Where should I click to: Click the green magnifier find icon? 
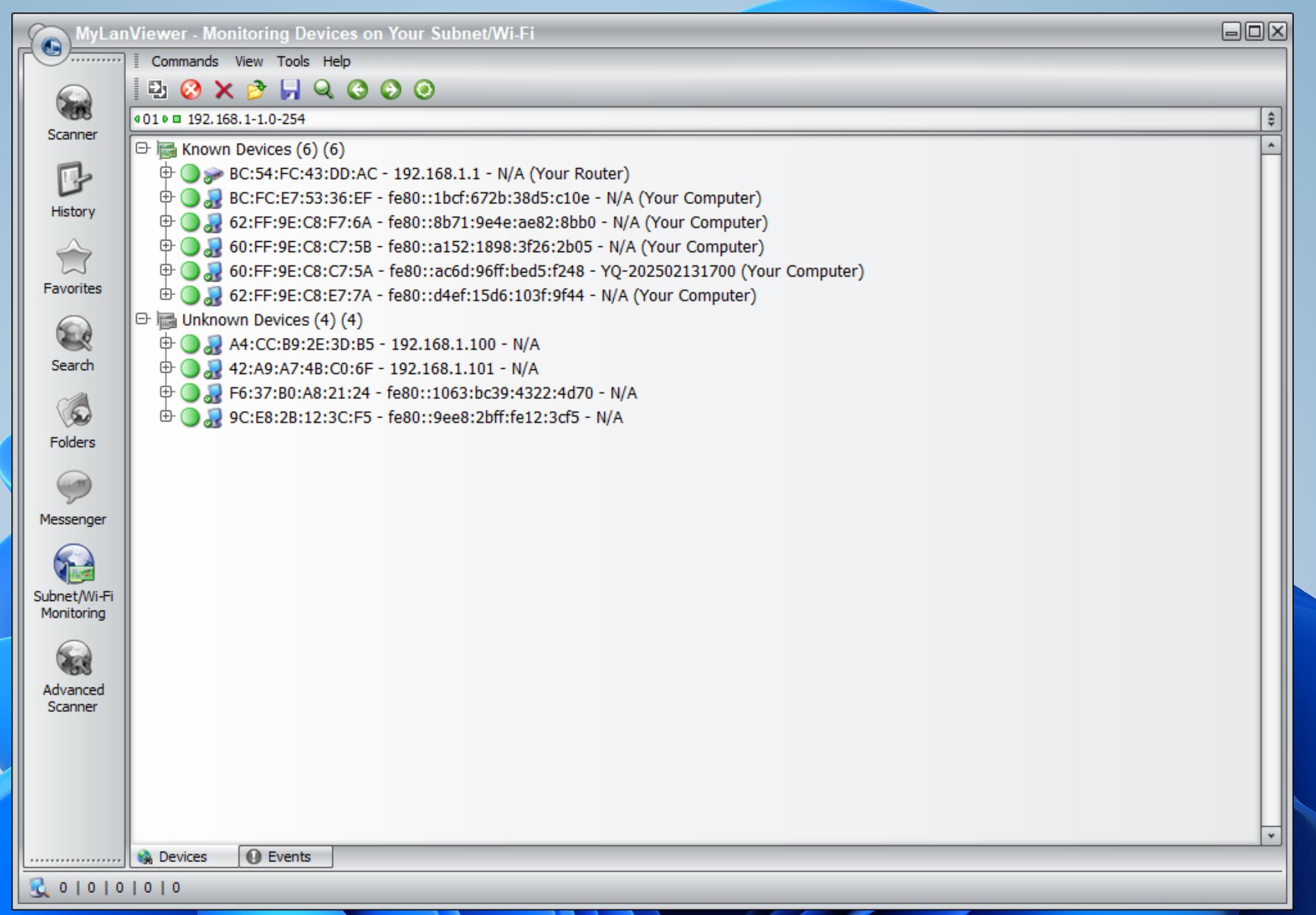click(x=324, y=90)
